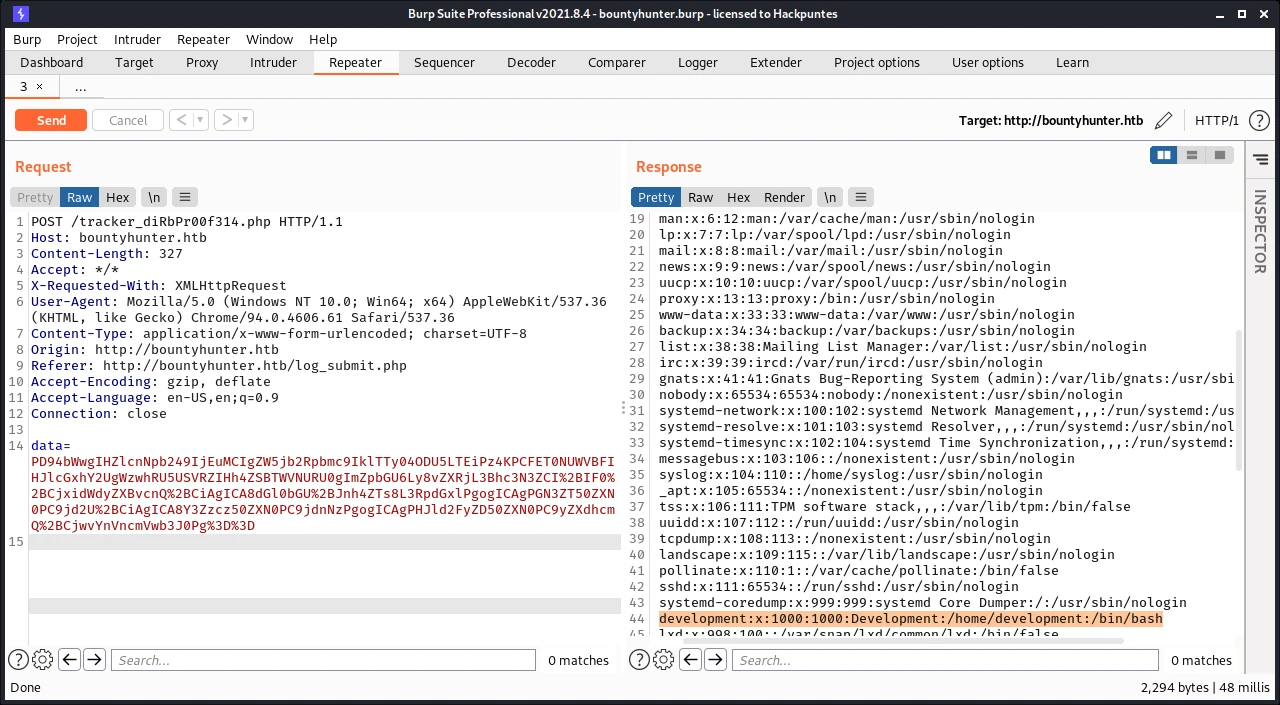1280x705 pixels.
Task: Click the Response search field
Action: 945,660
